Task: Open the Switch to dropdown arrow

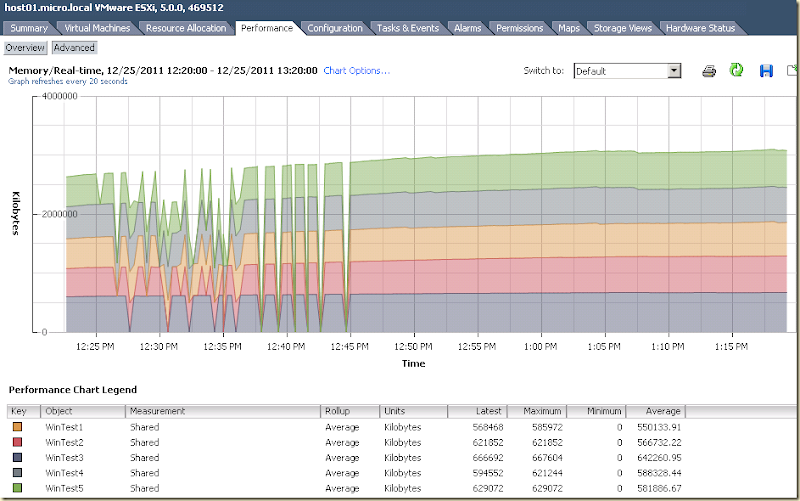Action: pyautogui.click(x=674, y=71)
